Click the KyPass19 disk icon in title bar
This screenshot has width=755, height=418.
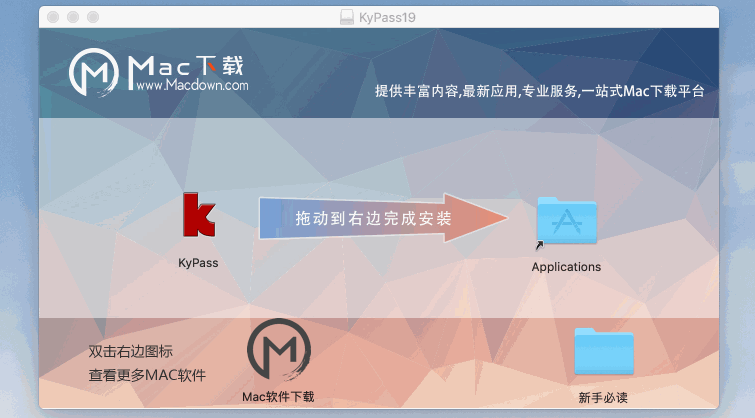(x=347, y=17)
